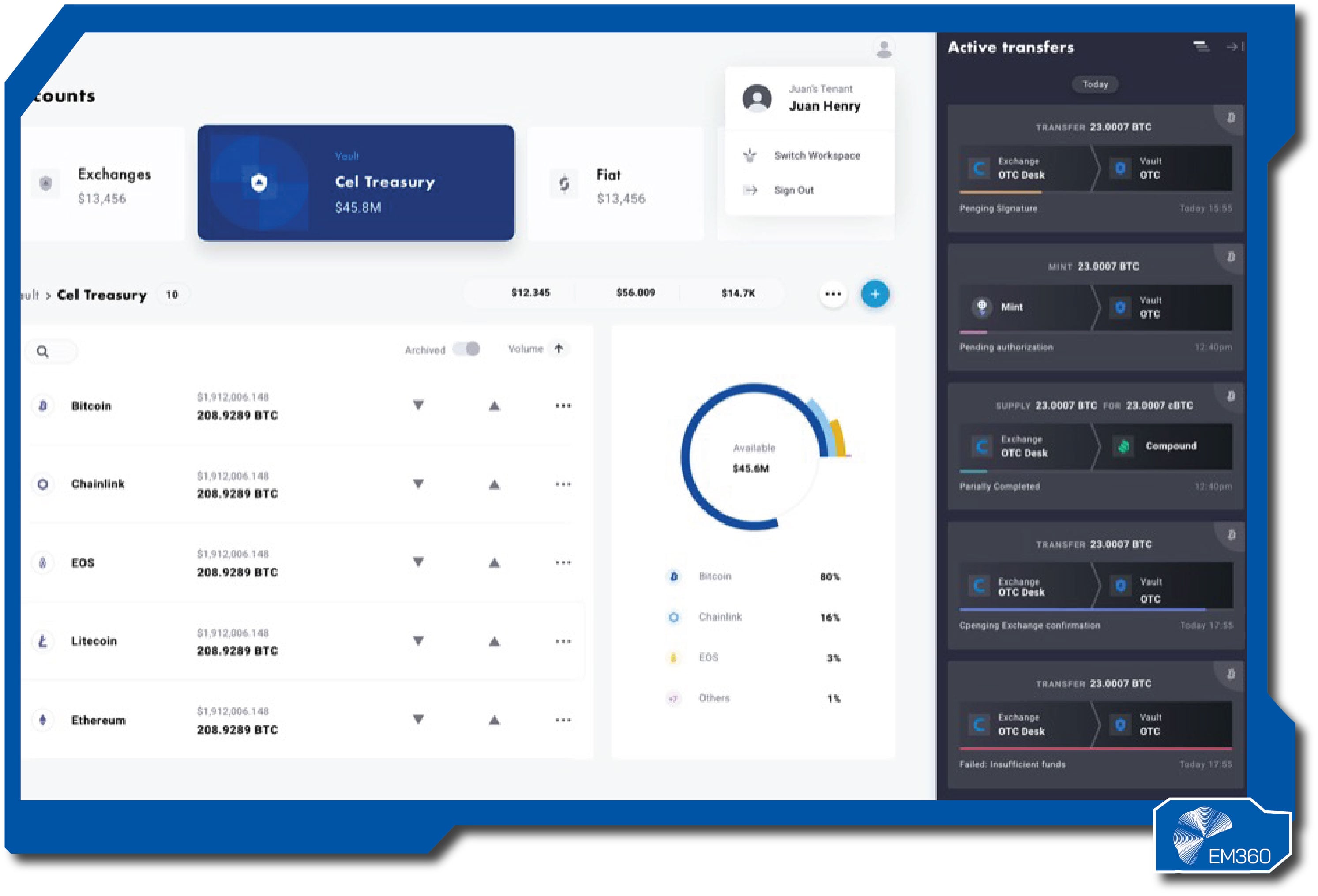Screen dimensions: 1318x896
Task: Select Switch Workspace menu item
Action: (816, 155)
